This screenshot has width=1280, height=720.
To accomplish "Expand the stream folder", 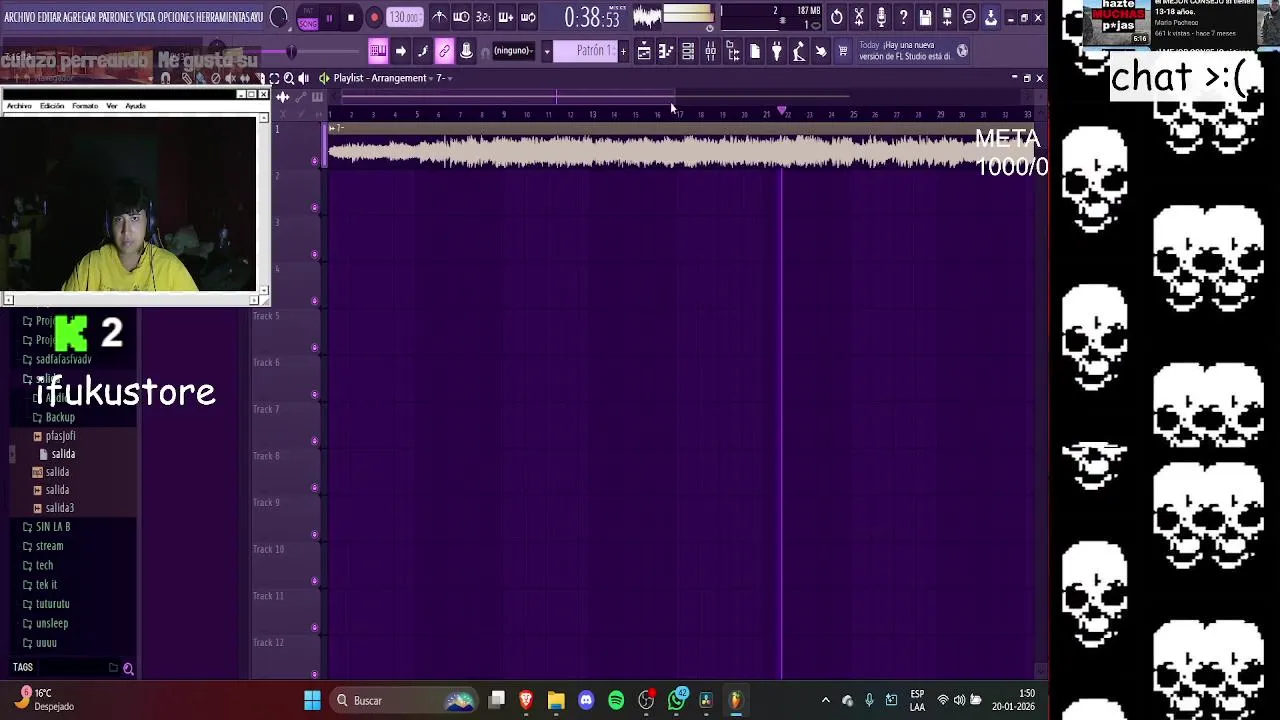I will tap(43, 546).
